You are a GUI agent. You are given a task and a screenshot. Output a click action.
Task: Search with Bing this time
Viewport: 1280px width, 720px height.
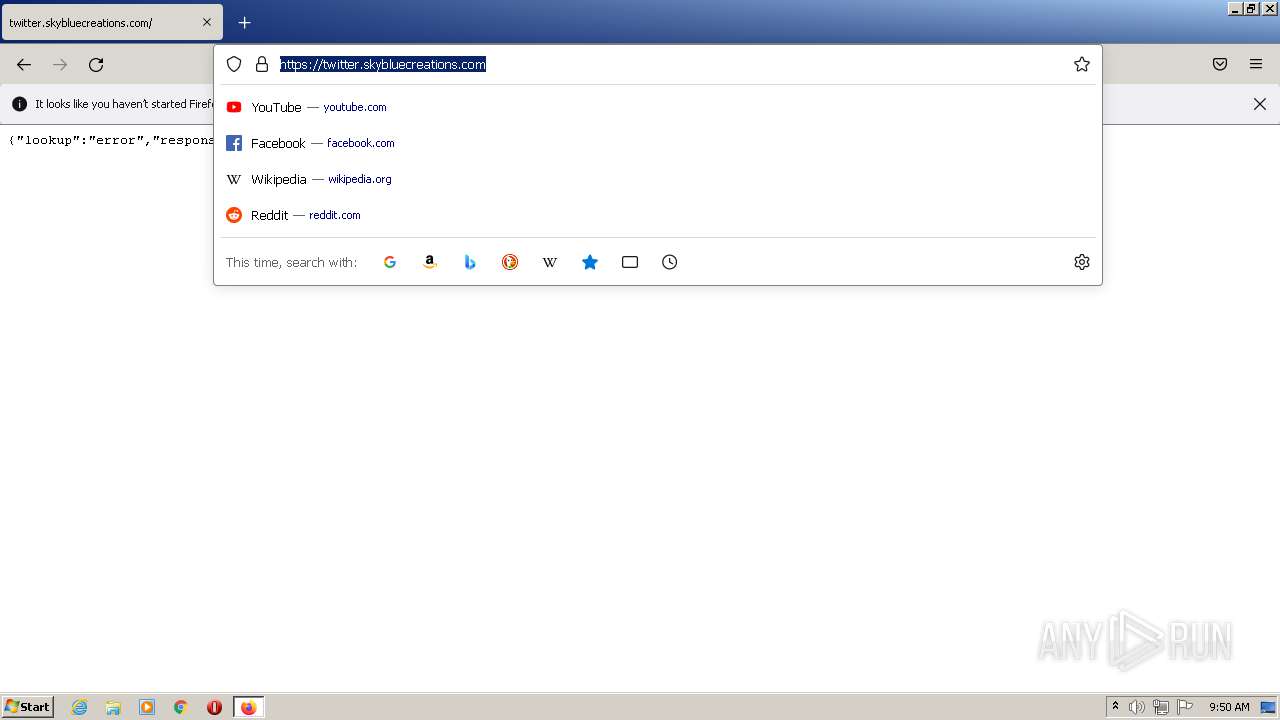coord(470,262)
